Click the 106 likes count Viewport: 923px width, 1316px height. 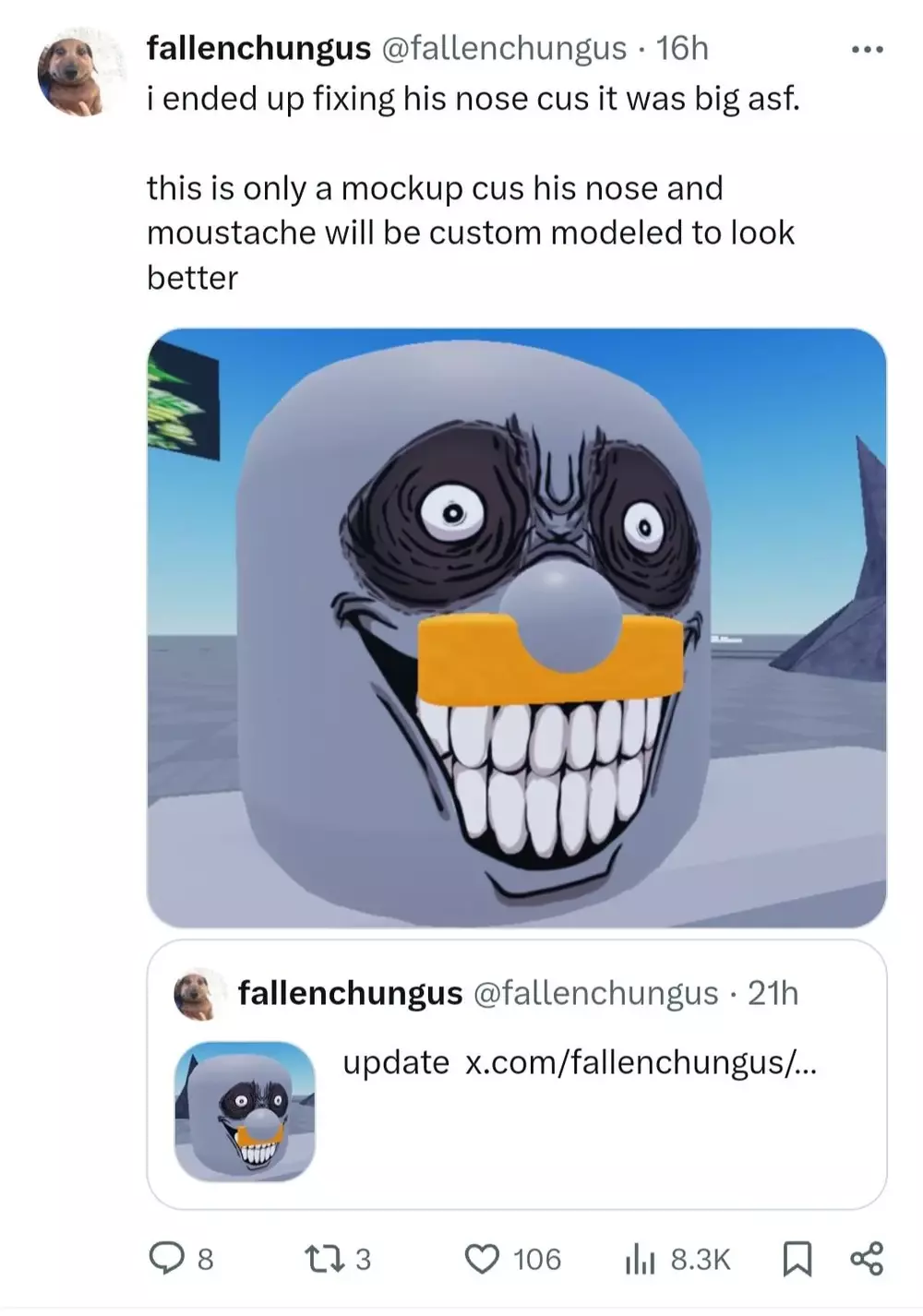click(537, 1259)
